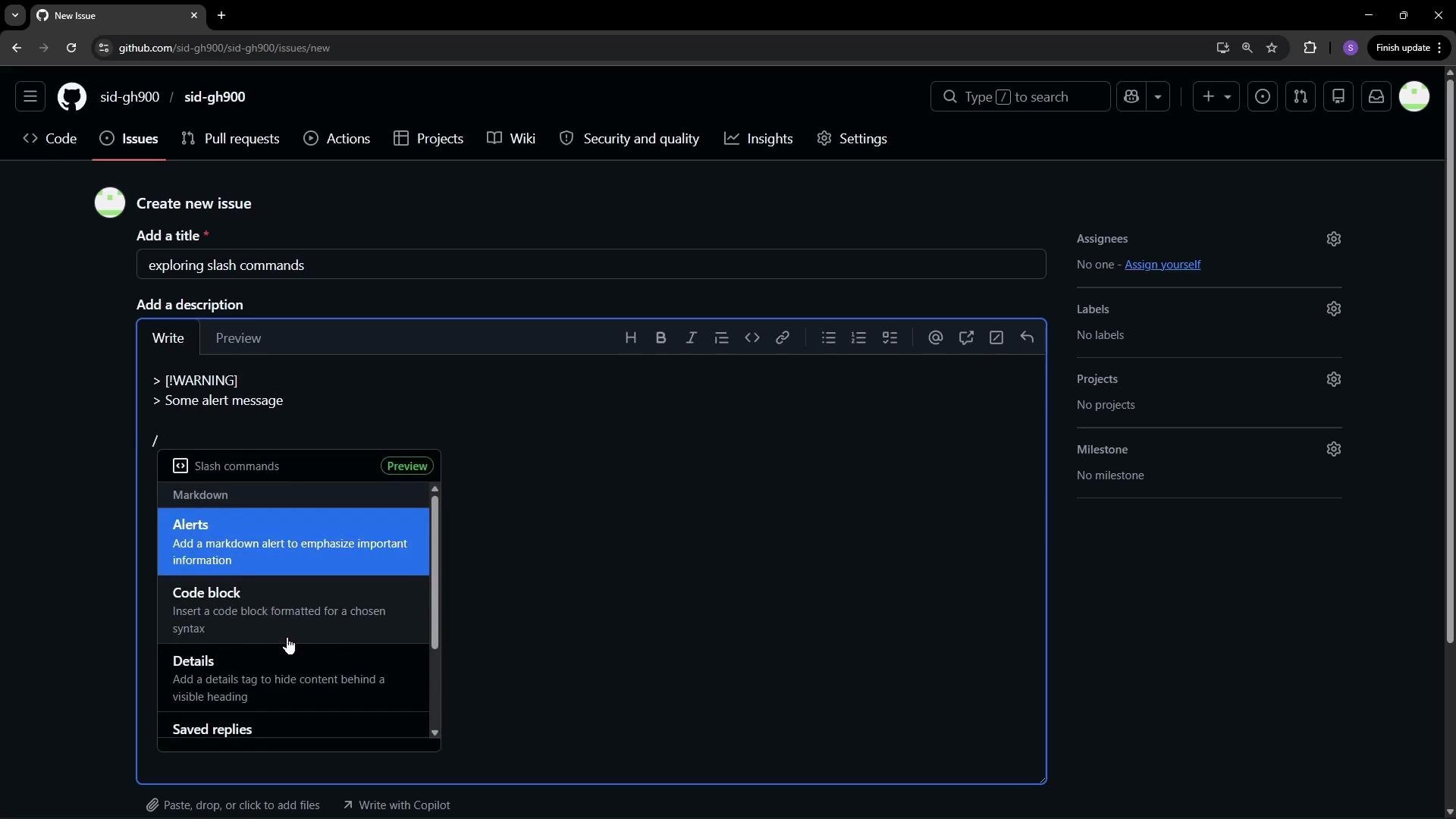Choose the Code block slash command
Image resolution: width=1456 pixels, height=819 pixels.
[x=293, y=610]
